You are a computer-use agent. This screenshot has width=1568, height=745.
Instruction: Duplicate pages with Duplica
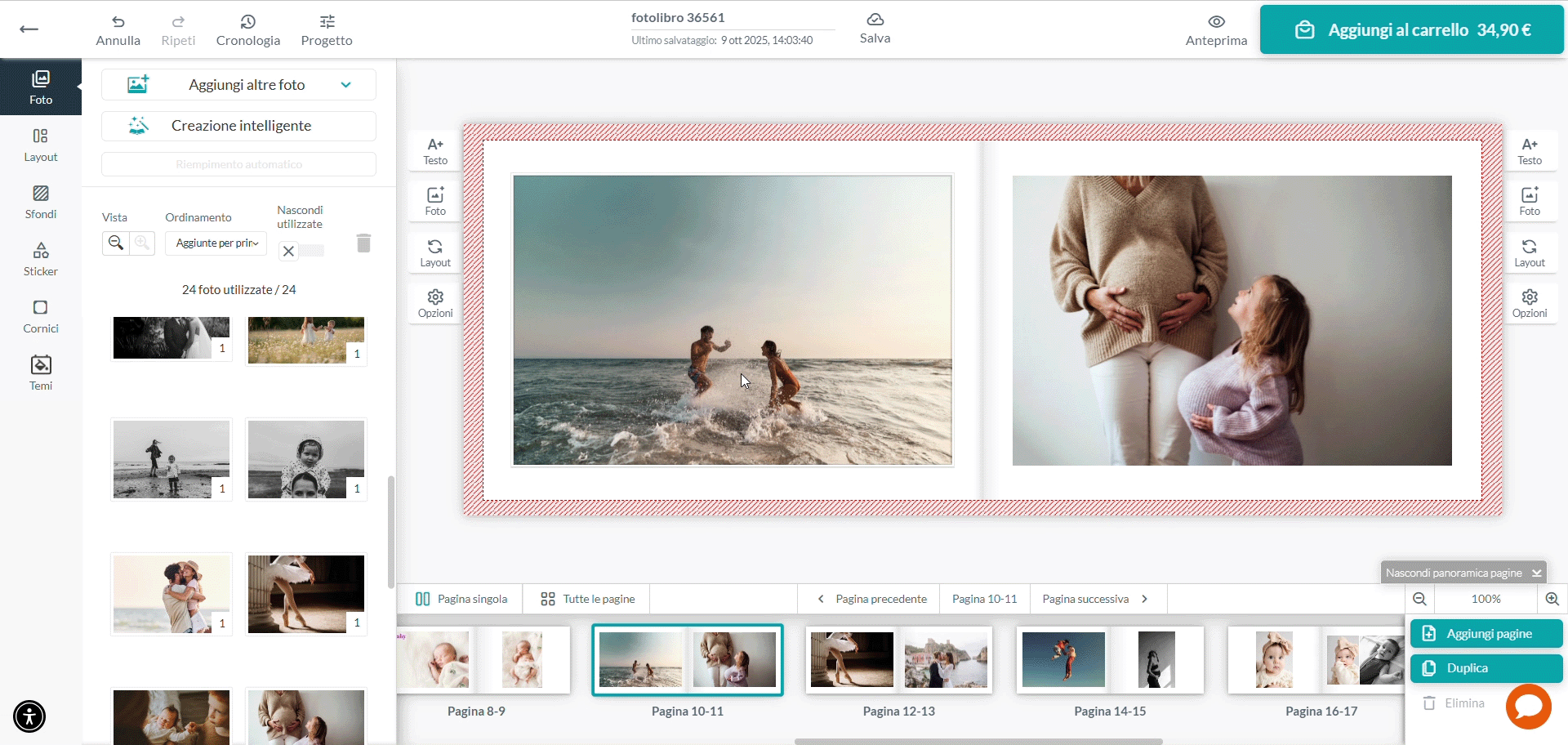click(x=1486, y=668)
